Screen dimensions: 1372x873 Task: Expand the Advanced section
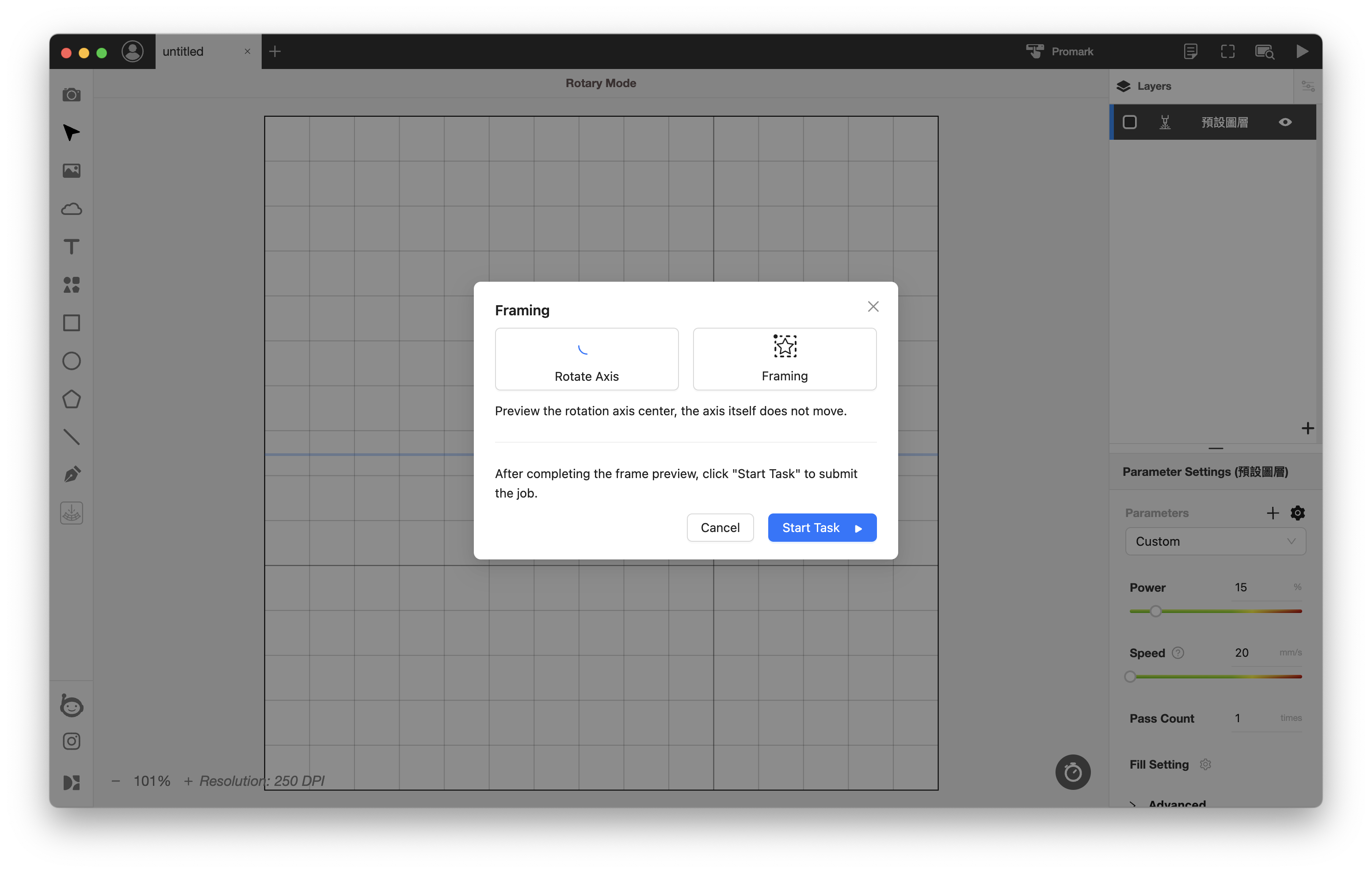pos(1168,804)
